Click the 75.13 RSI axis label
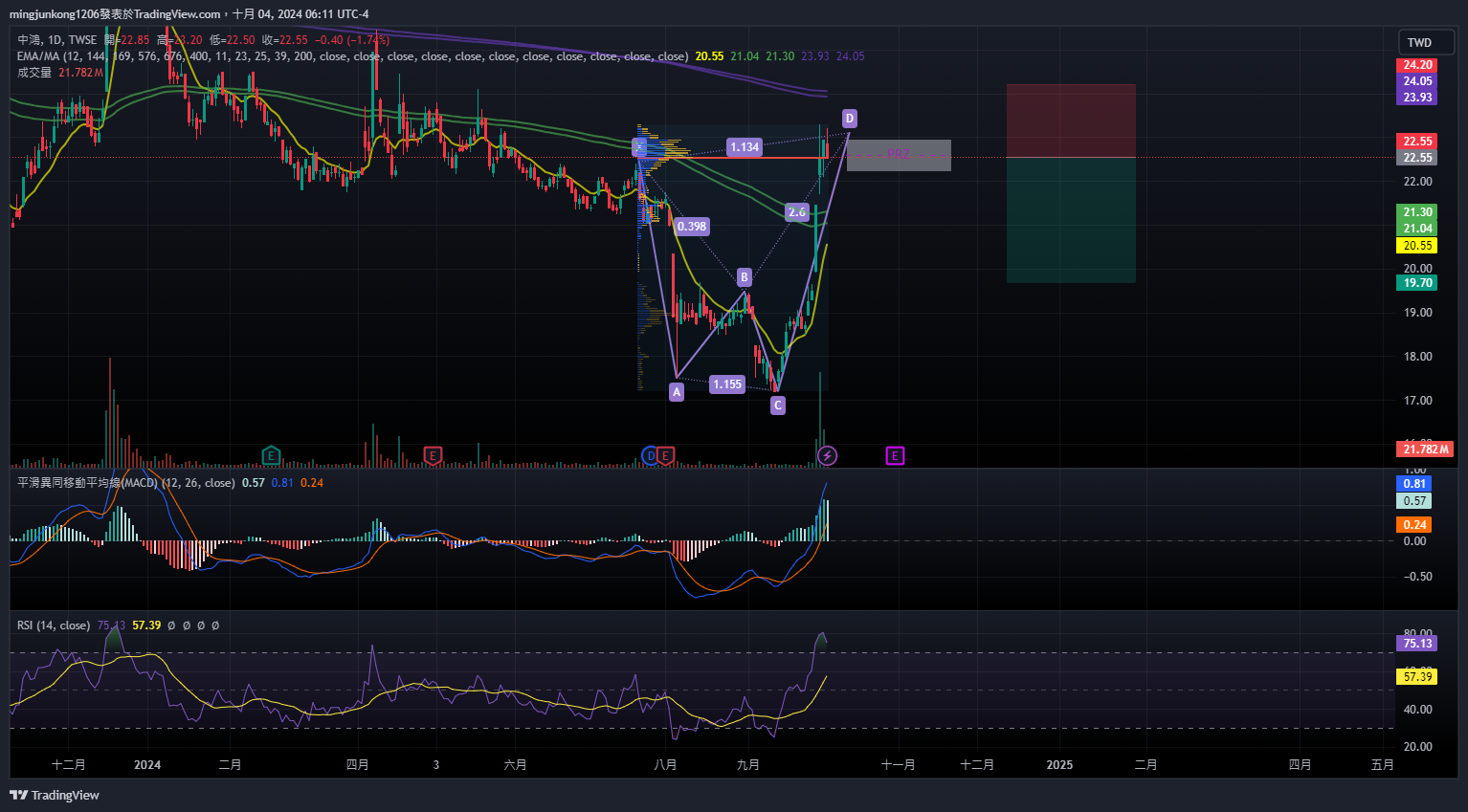Screen dimensions: 1468x812 pos(1417,644)
